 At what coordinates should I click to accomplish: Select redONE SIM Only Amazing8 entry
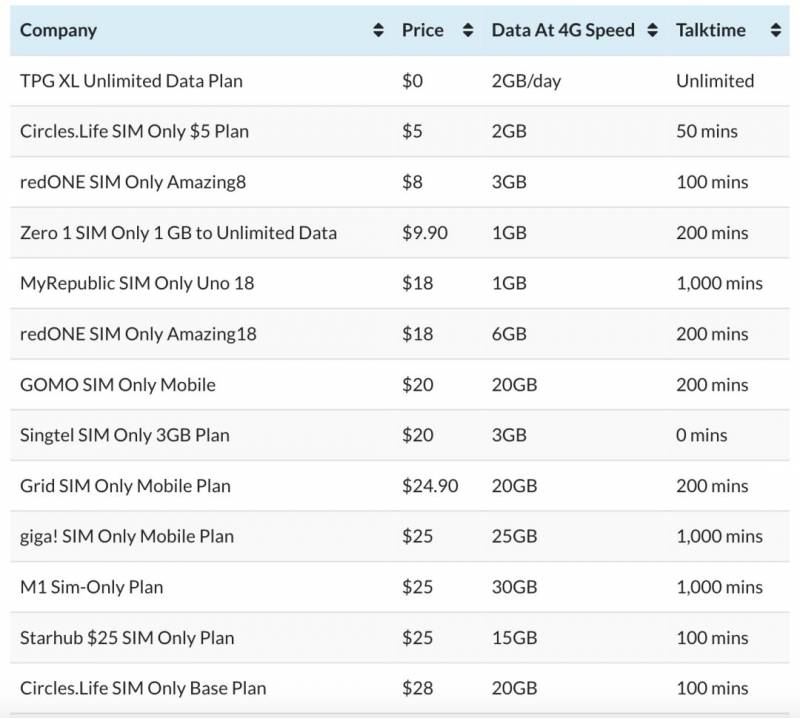click(132, 182)
